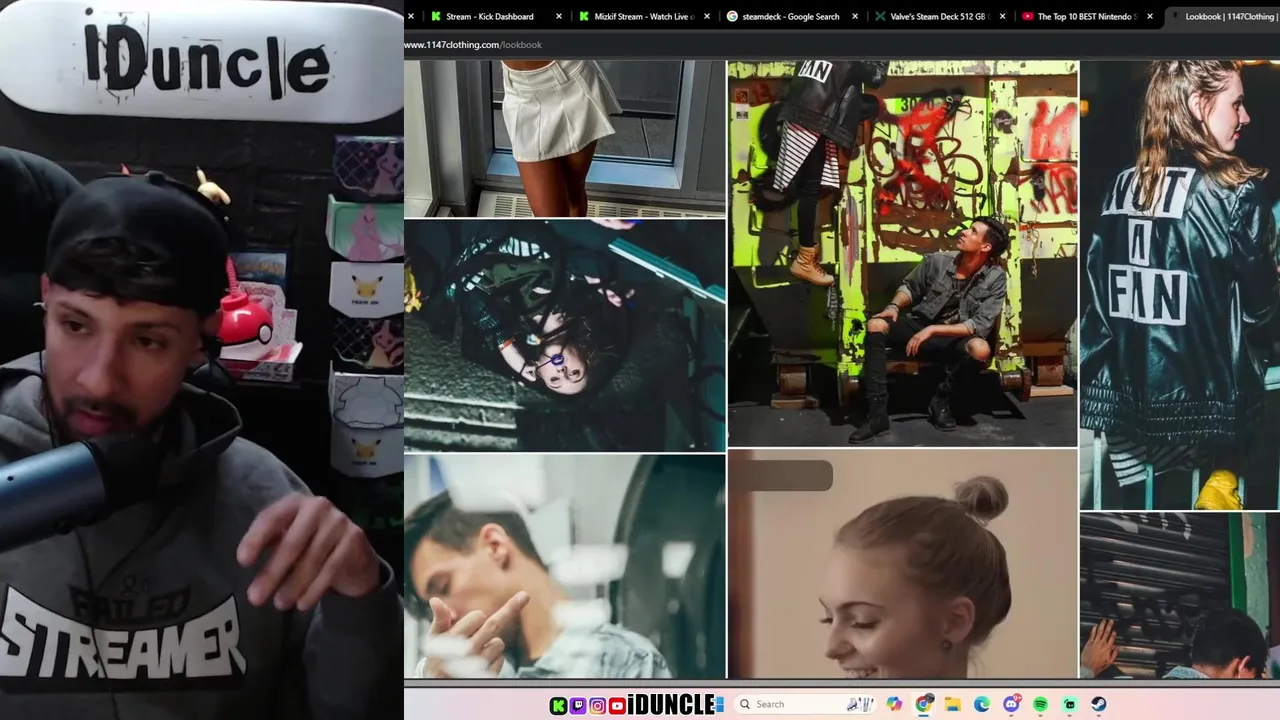Screen dimensions: 1280x720
Task: Select the Lookbook | 1147Clothing tab
Action: (1228, 16)
